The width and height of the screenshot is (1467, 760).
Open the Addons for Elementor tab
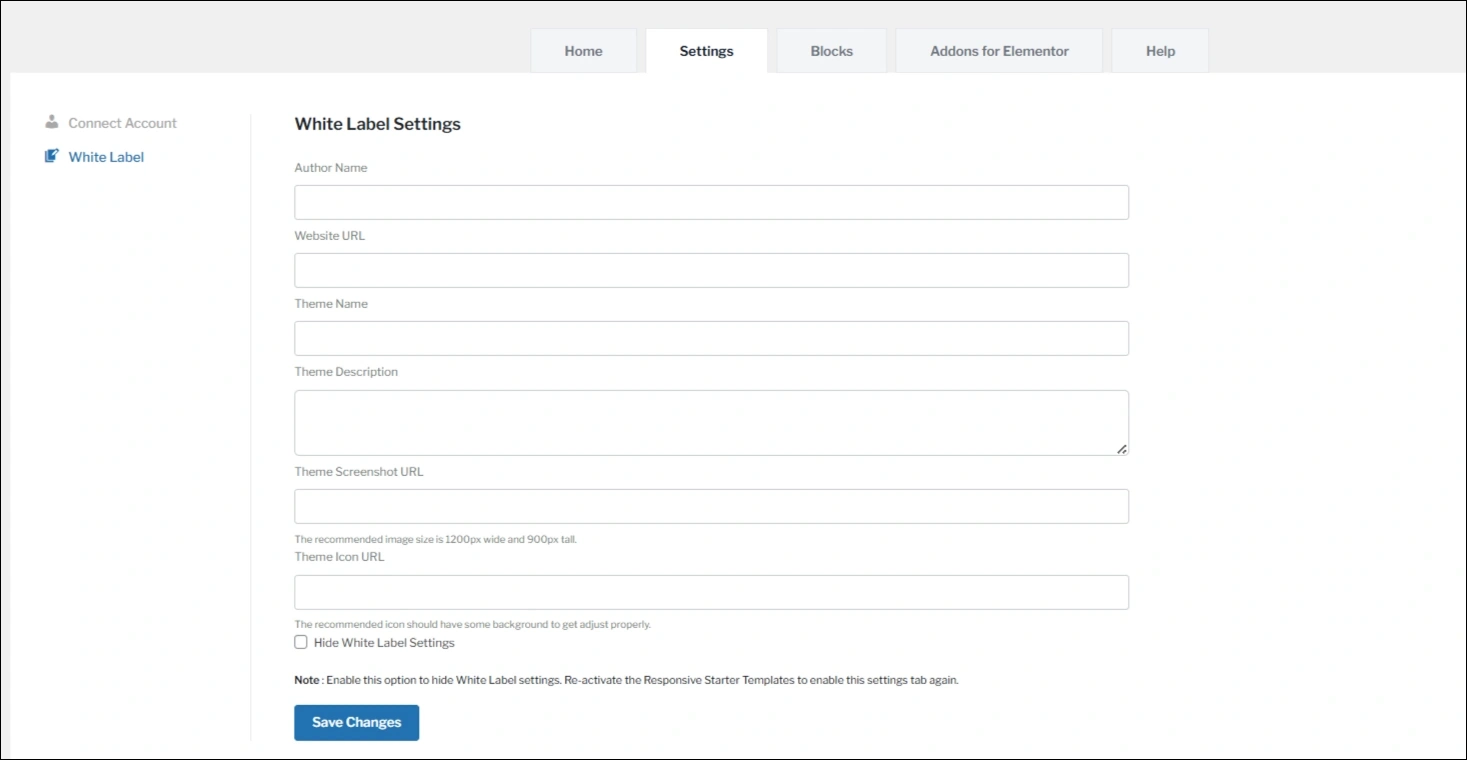pyautogui.click(x=998, y=50)
